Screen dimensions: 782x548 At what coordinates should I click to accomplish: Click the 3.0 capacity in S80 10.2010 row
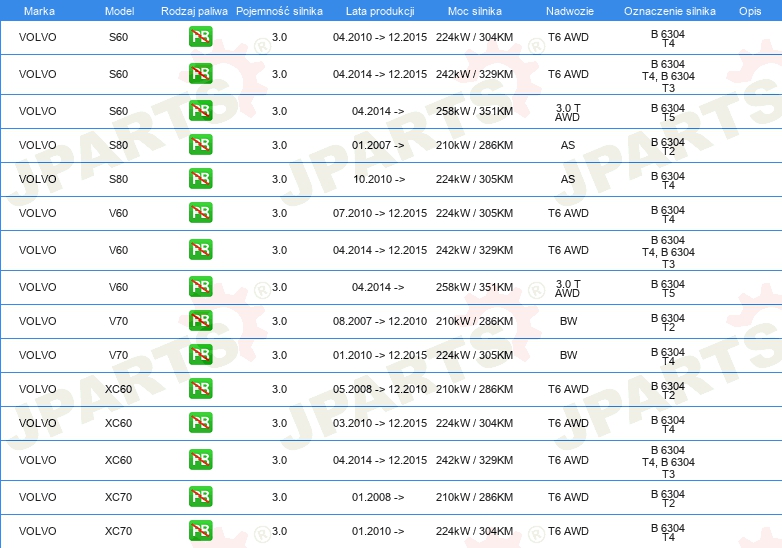279,179
